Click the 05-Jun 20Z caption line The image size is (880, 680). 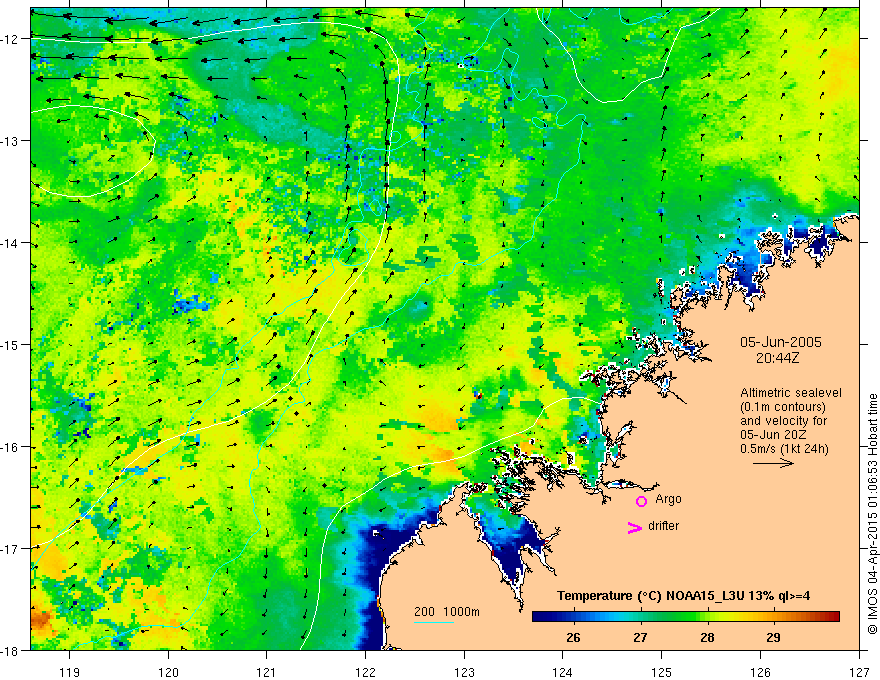(x=772, y=435)
